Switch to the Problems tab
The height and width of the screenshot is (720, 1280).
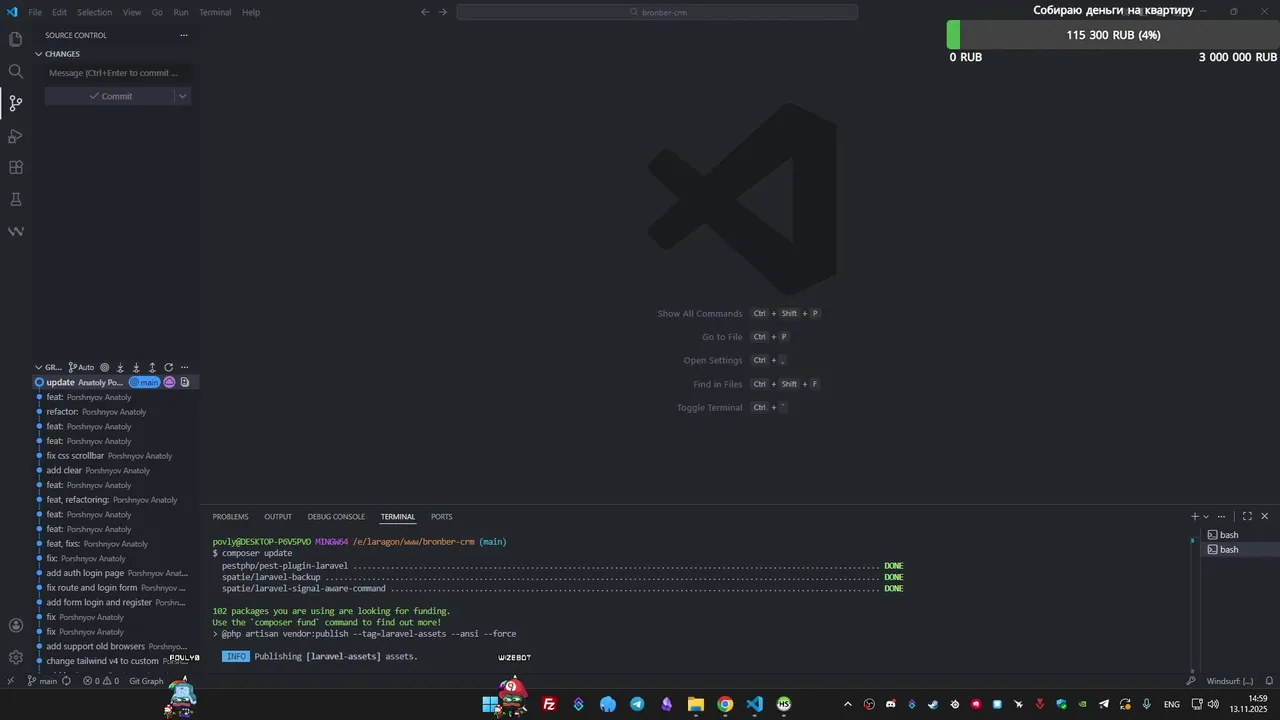[230, 516]
